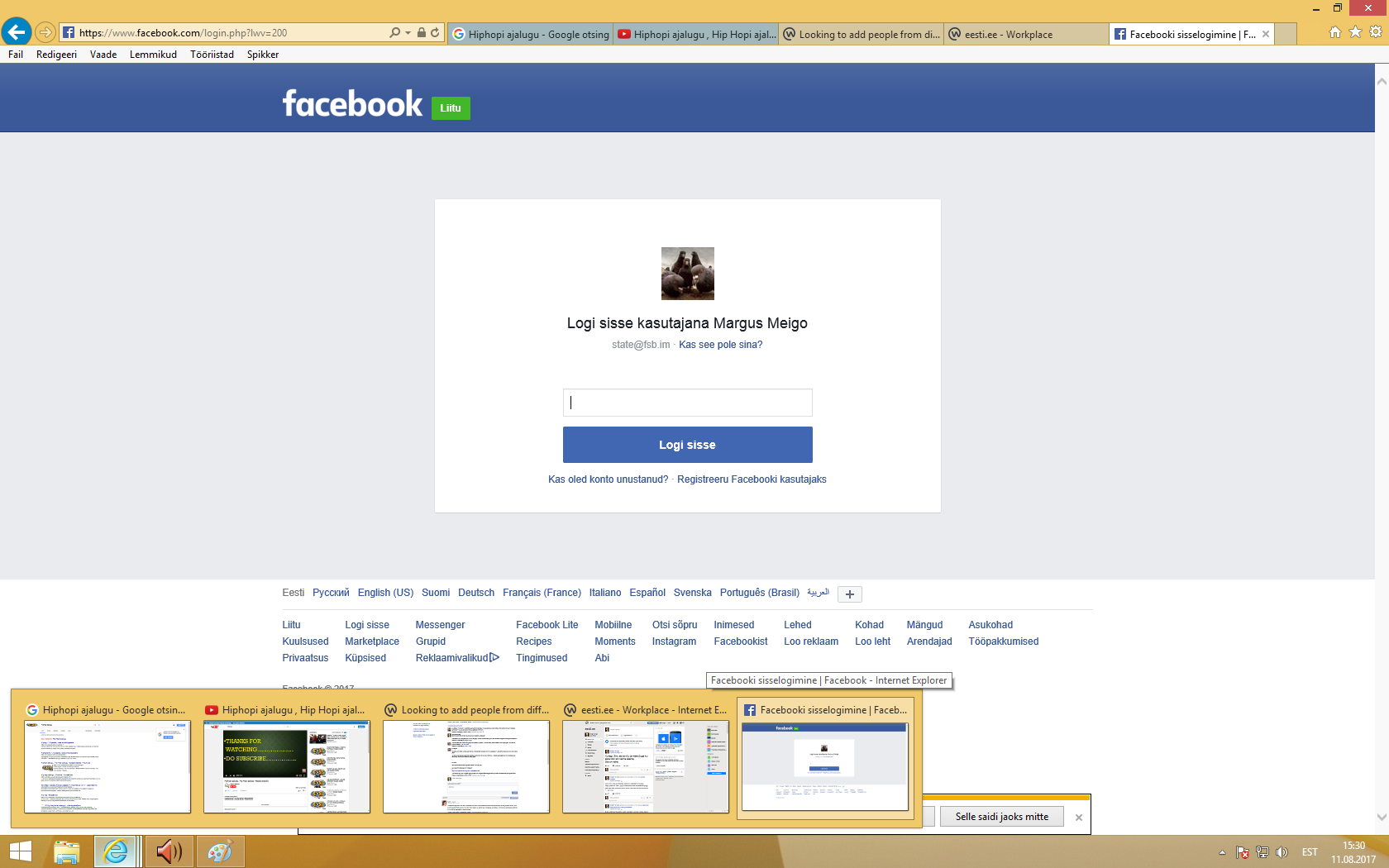Click Kas oled konto unustanud? link
Screen dimensions: 1389x868
coord(609,479)
